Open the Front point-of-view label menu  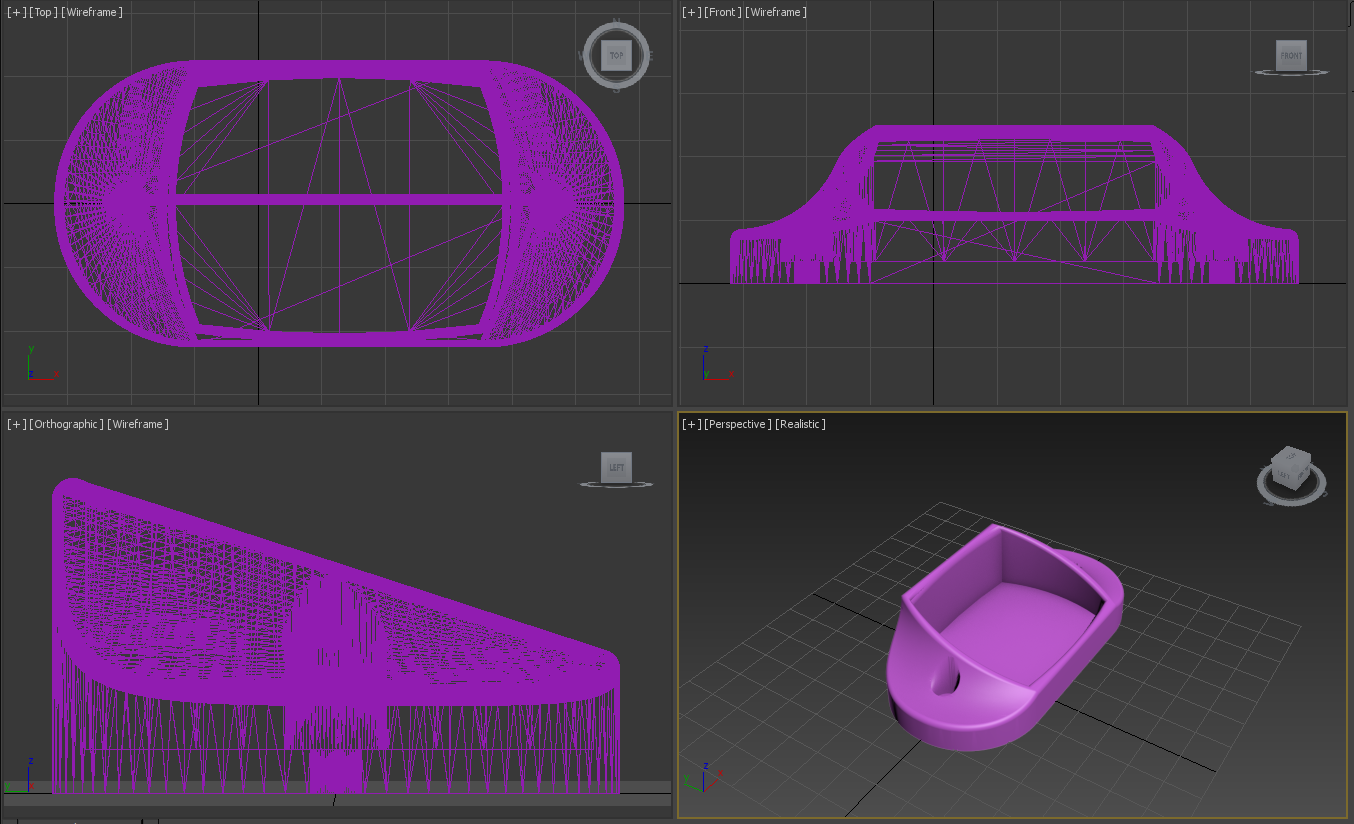(722, 12)
